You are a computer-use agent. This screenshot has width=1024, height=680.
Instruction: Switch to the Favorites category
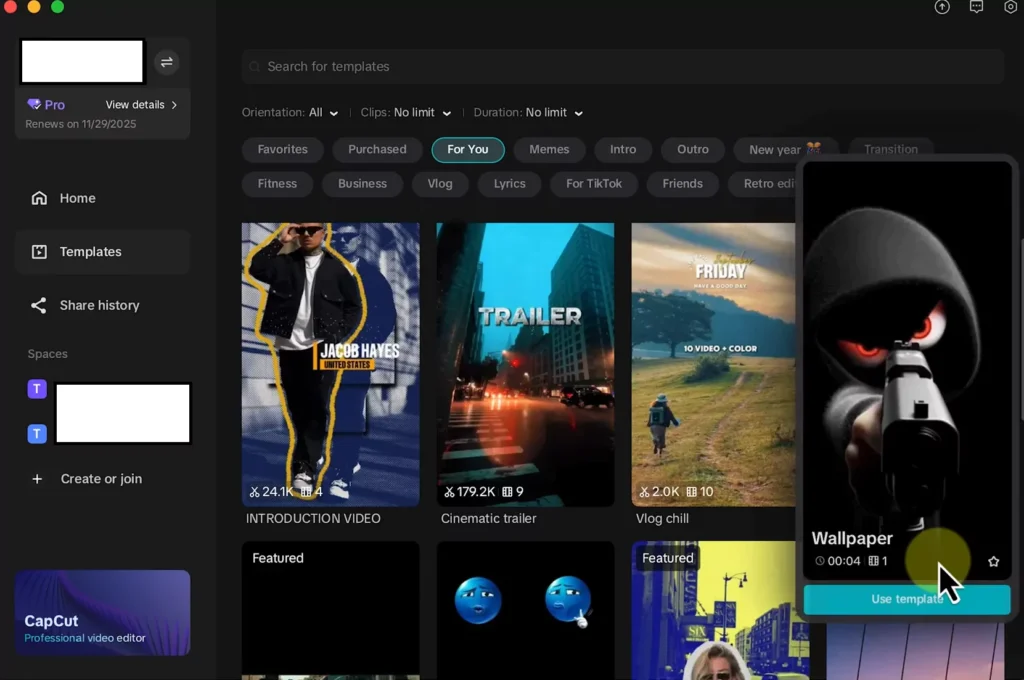coord(282,149)
